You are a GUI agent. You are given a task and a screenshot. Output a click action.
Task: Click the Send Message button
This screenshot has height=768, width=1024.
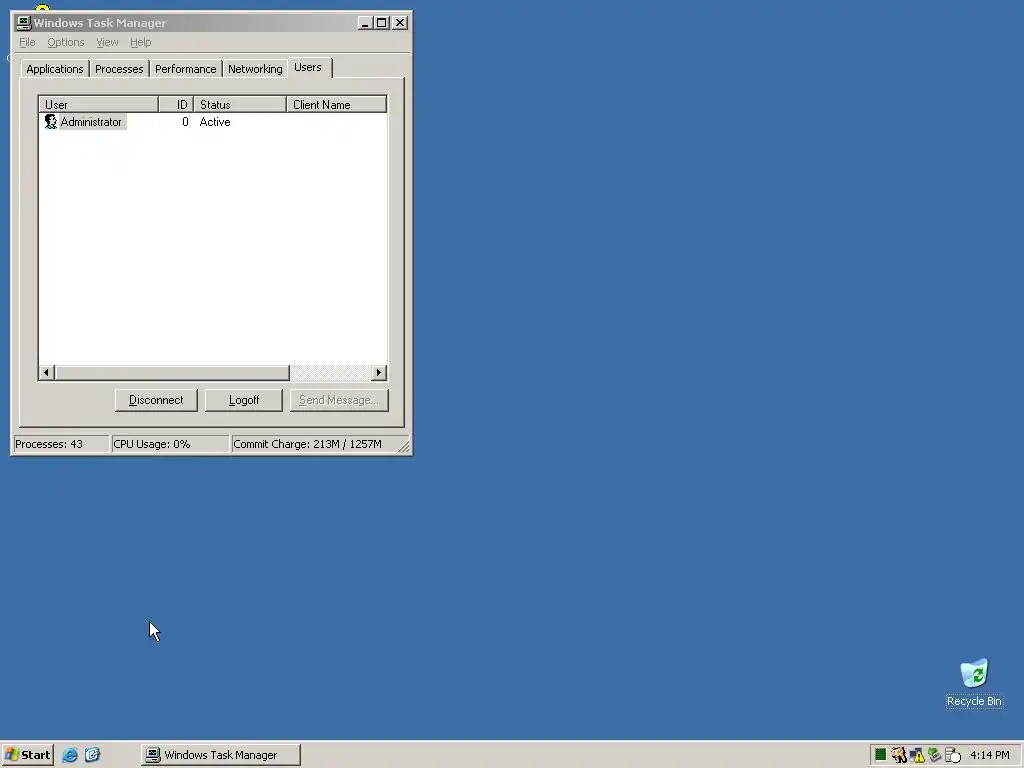click(x=339, y=400)
